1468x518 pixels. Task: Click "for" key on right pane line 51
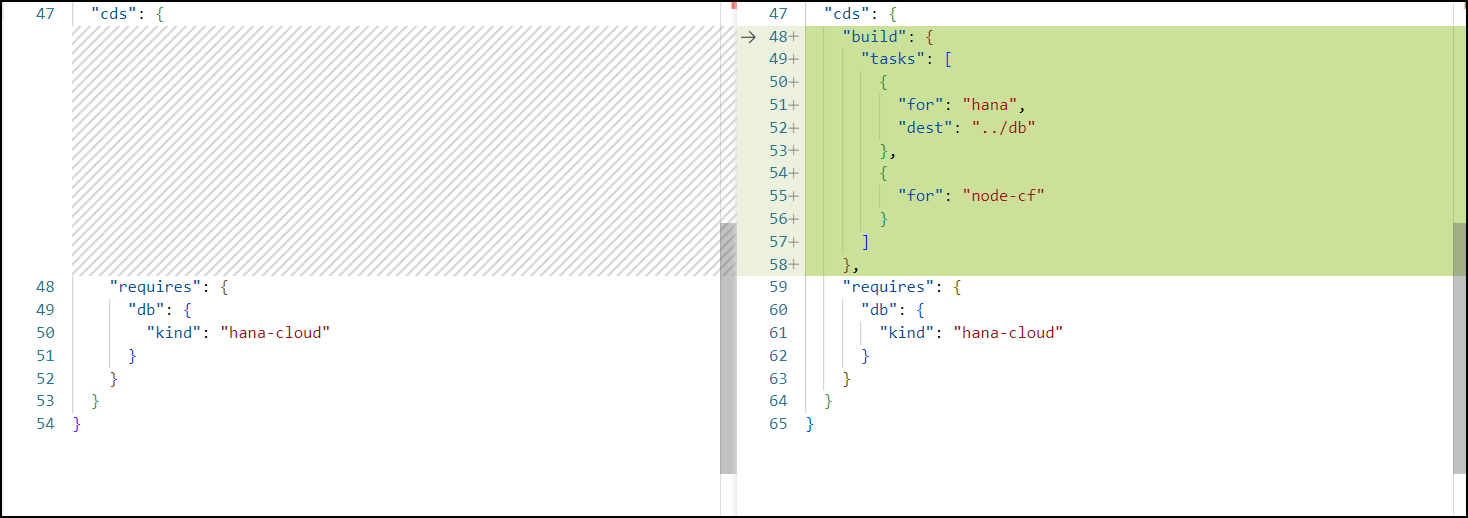point(921,105)
